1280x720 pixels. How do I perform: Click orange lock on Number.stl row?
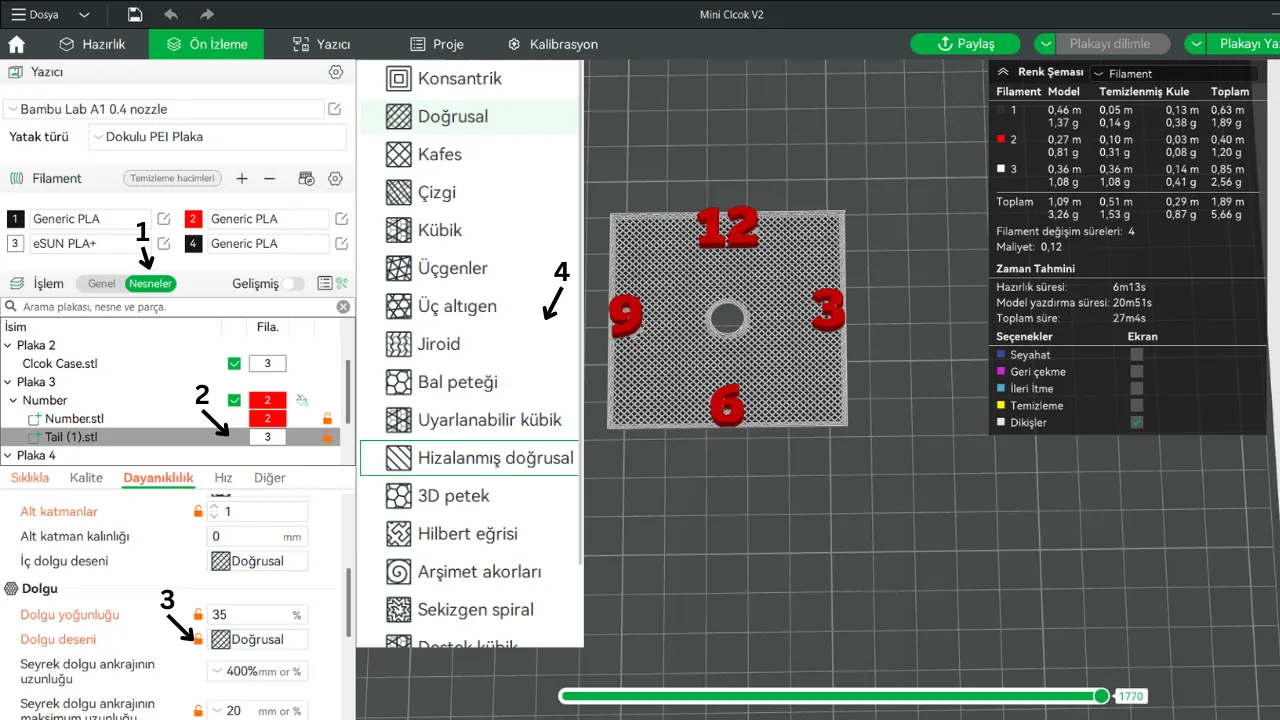[327, 419]
